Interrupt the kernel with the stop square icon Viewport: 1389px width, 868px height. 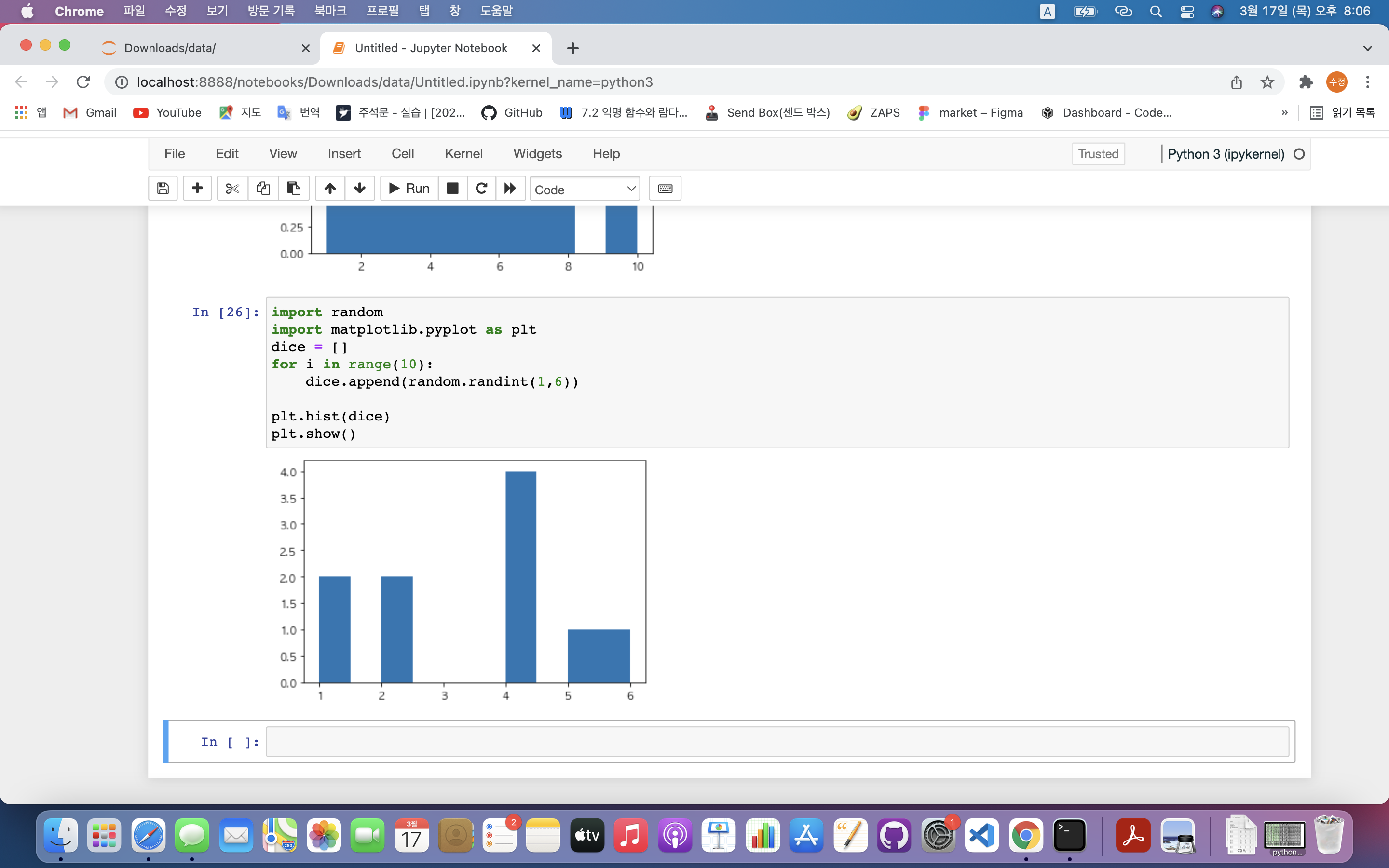tap(452, 188)
